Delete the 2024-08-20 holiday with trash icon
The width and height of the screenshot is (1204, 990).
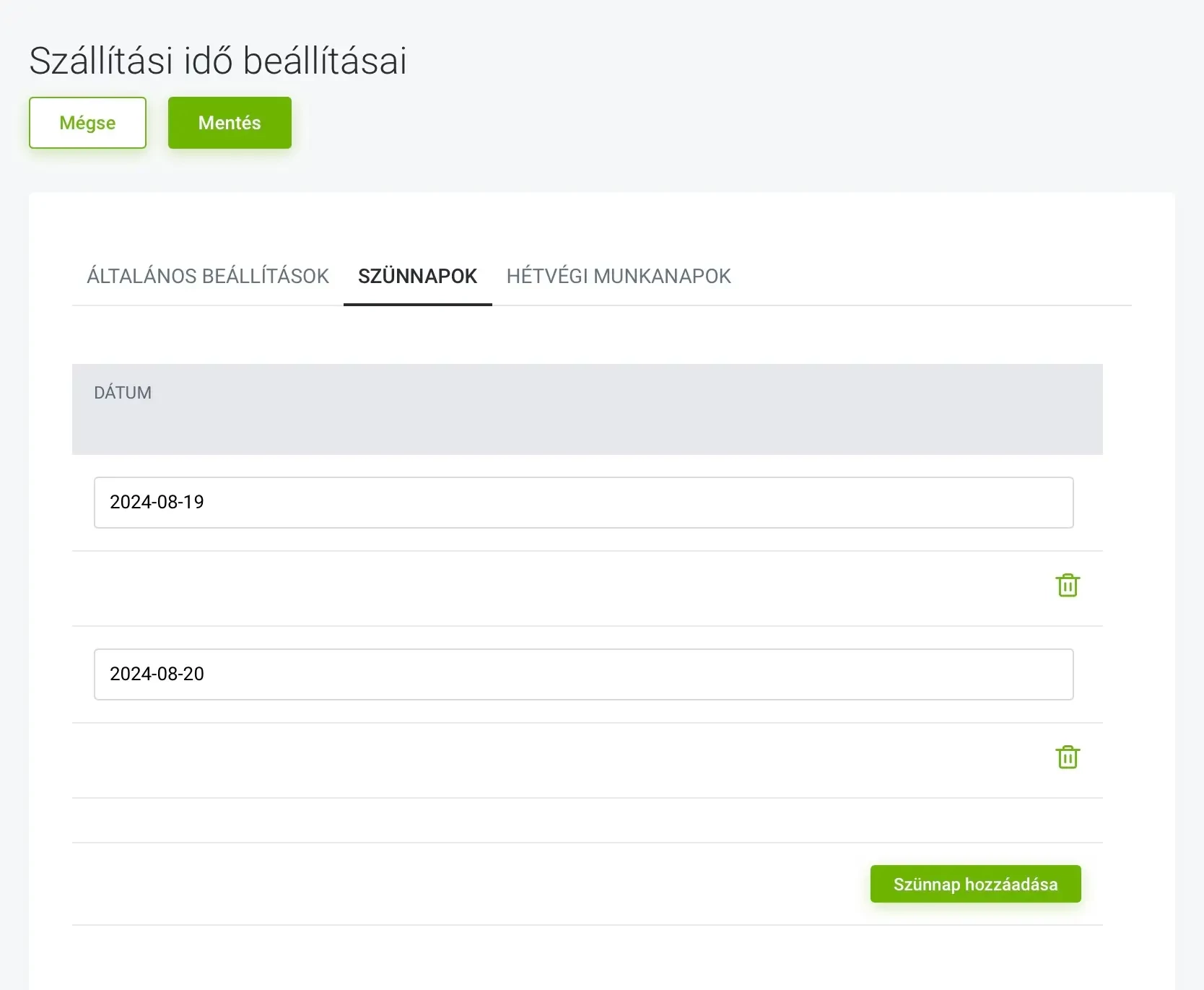(x=1068, y=757)
